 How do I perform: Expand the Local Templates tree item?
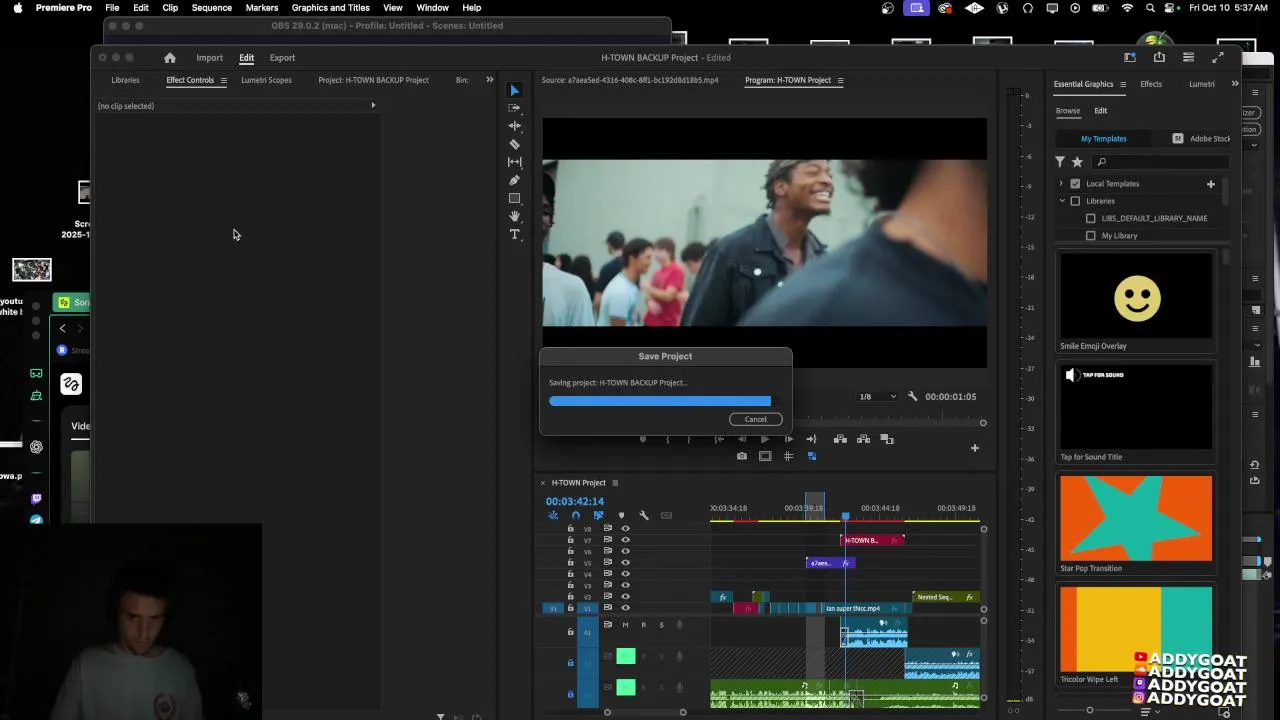[x=1062, y=184]
